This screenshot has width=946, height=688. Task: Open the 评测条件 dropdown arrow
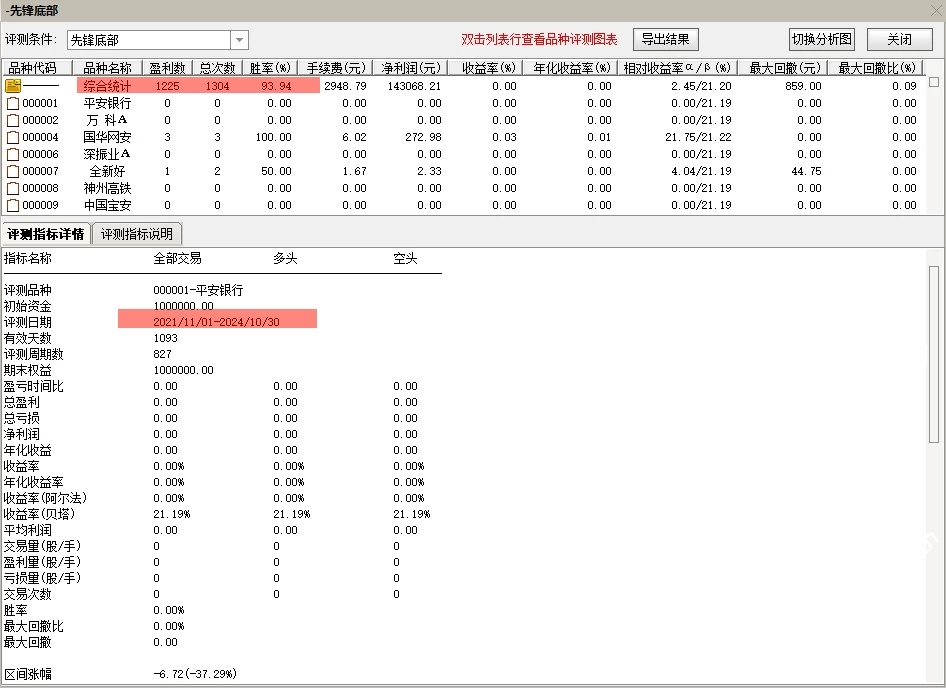[x=240, y=40]
